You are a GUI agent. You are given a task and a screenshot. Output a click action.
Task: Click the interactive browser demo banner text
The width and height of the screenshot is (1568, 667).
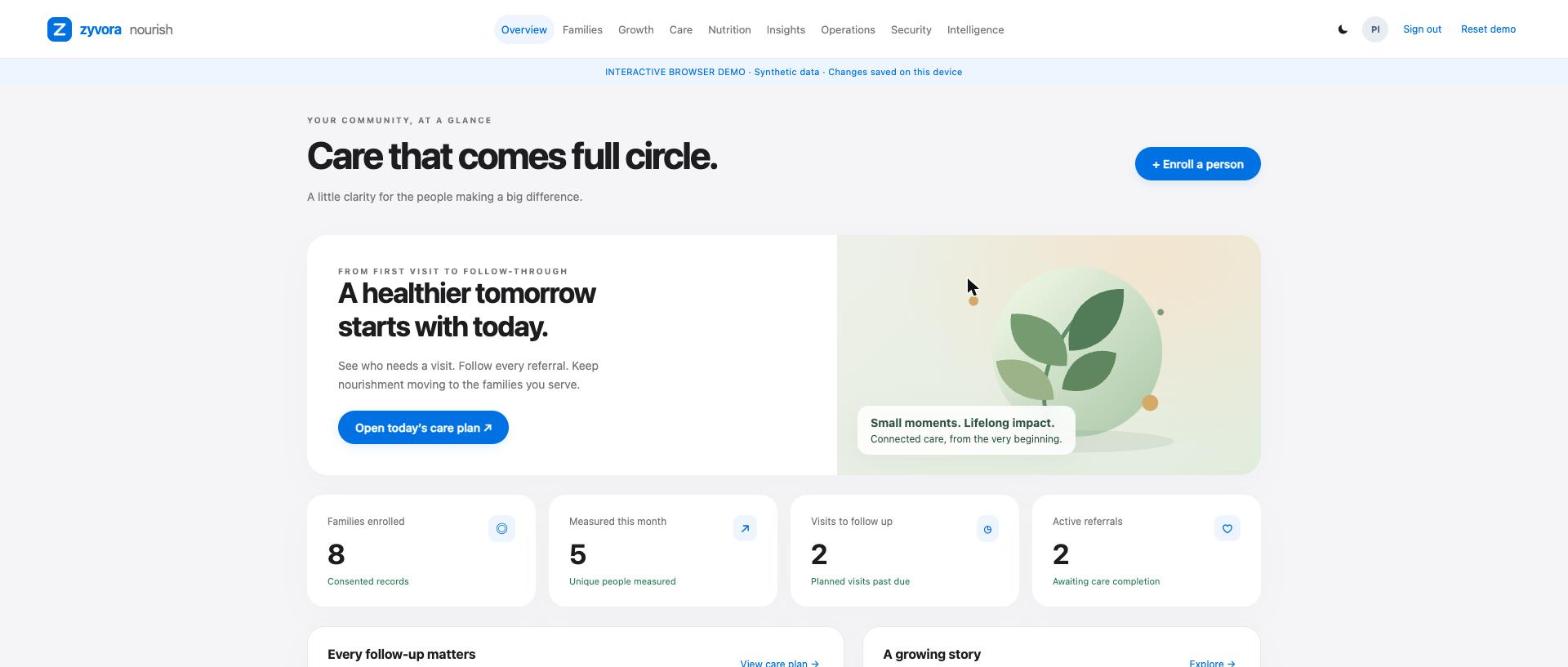coord(784,72)
